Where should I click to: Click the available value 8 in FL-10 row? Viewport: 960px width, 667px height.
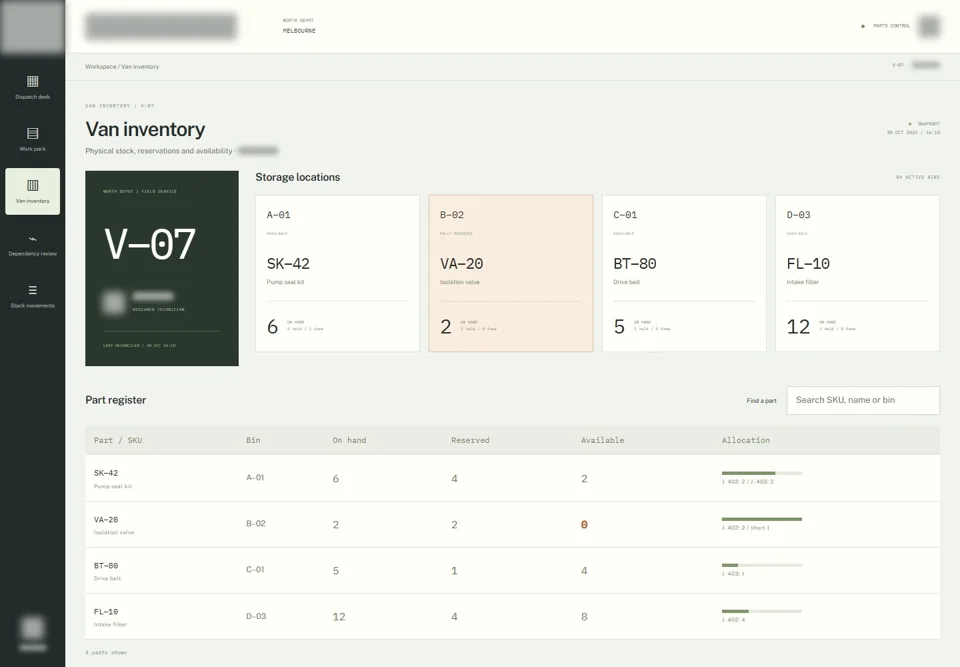click(584, 617)
